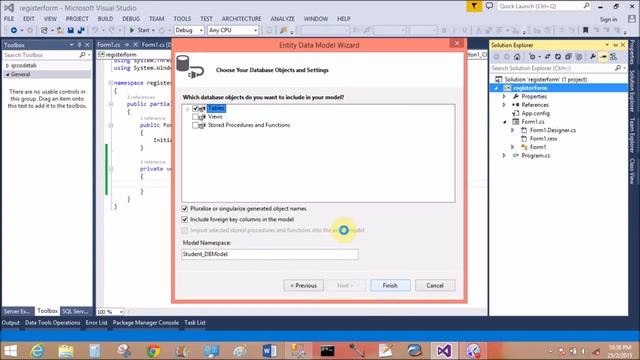Click the Start debugging button
This screenshot has width=640, height=360.
click(140, 30)
